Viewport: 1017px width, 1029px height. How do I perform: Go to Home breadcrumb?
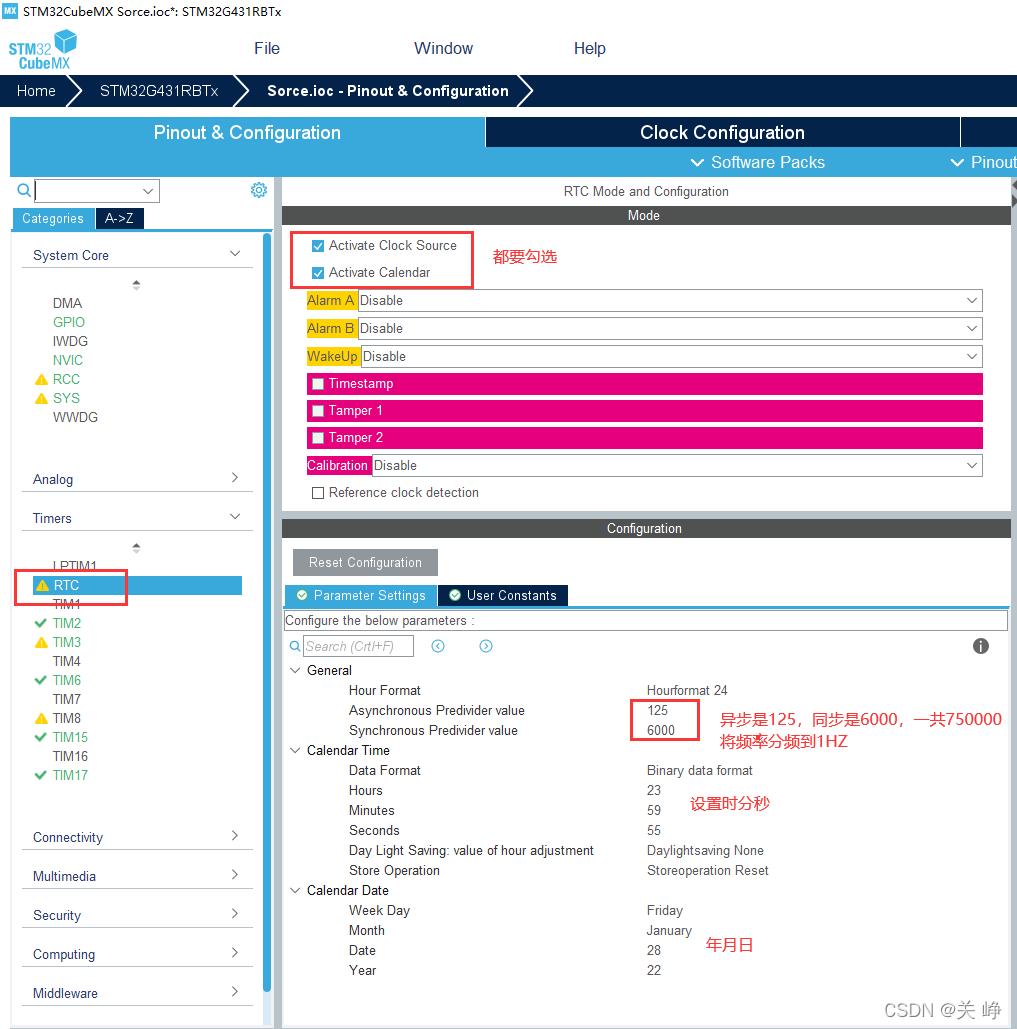pos(36,91)
